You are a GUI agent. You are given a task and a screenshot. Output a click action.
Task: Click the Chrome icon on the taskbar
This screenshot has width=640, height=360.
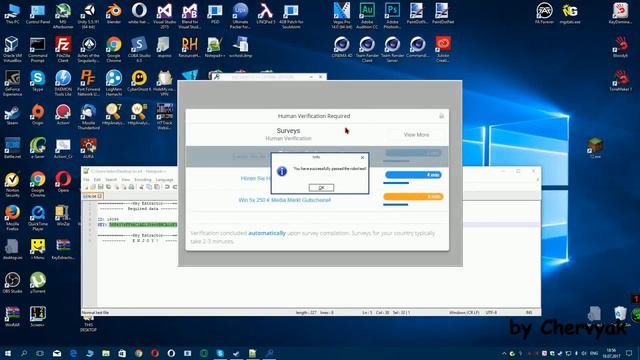pyautogui.click(x=138, y=353)
